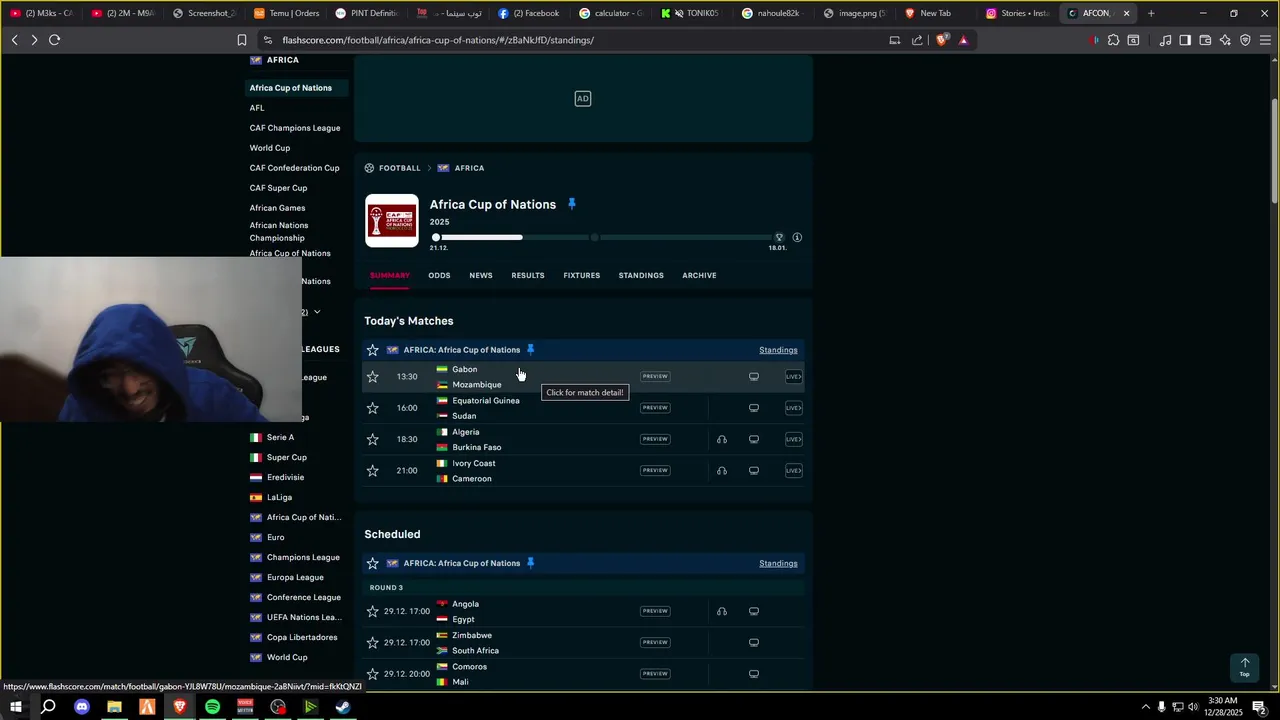Open Serie A in sidebar leagues
This screenshot has width=1280, height=720.
(x=280, y=437)
